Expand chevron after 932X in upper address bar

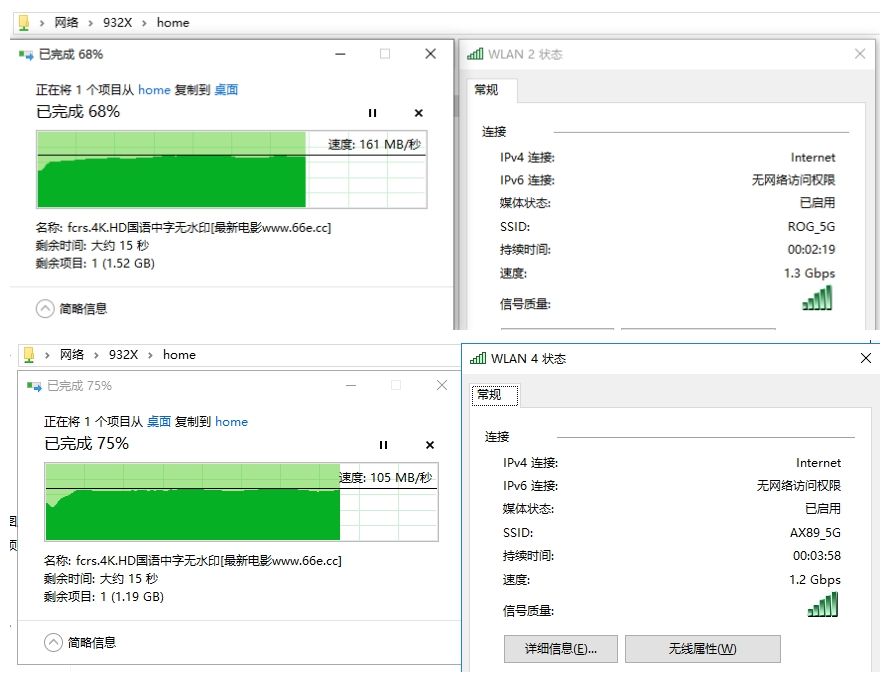144,23
